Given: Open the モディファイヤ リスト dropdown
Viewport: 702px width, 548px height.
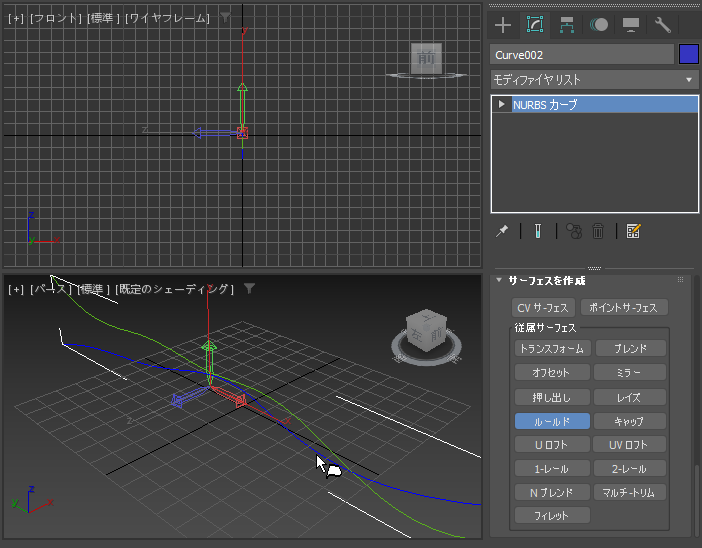Looking at the screenshot, I should 594,80.
